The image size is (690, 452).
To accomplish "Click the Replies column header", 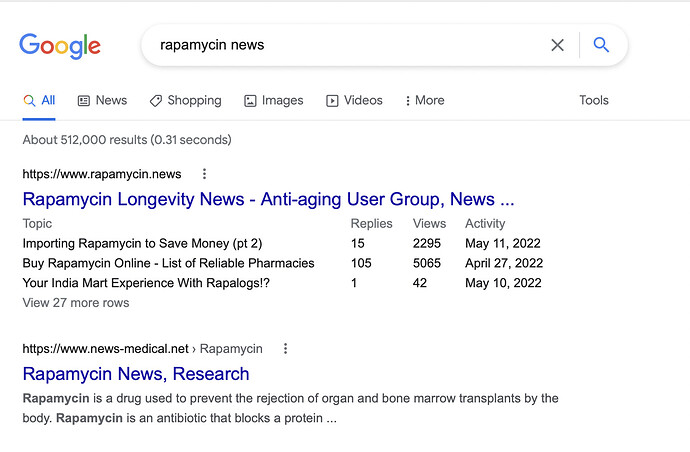I will pos(371,224).
